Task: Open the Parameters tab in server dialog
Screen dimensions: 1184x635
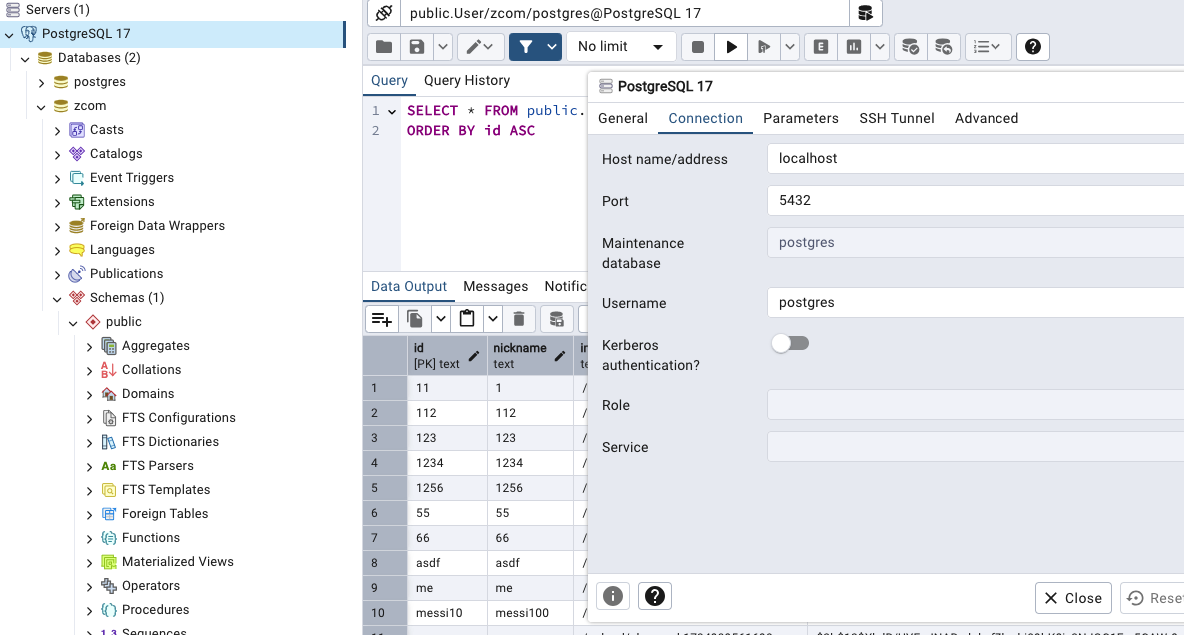Action: [x=800, y=118]
